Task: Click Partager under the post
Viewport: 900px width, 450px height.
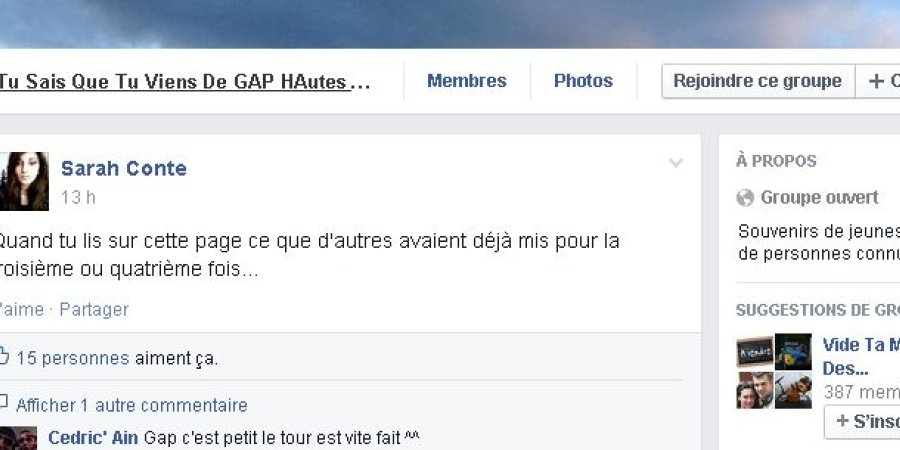Action: click(x=94, y=309)
